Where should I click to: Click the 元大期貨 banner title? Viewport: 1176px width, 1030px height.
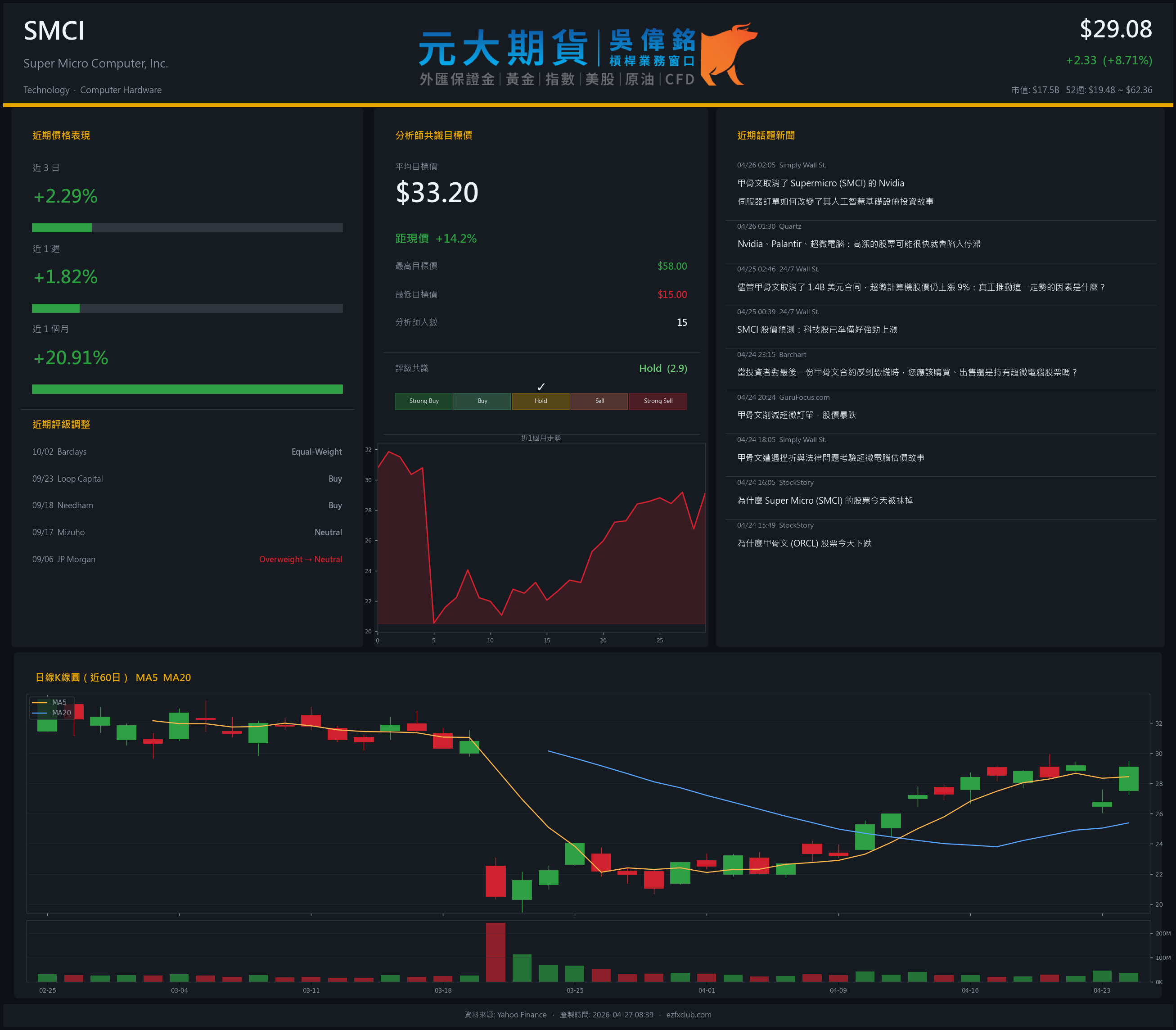[x=503, y=48]
